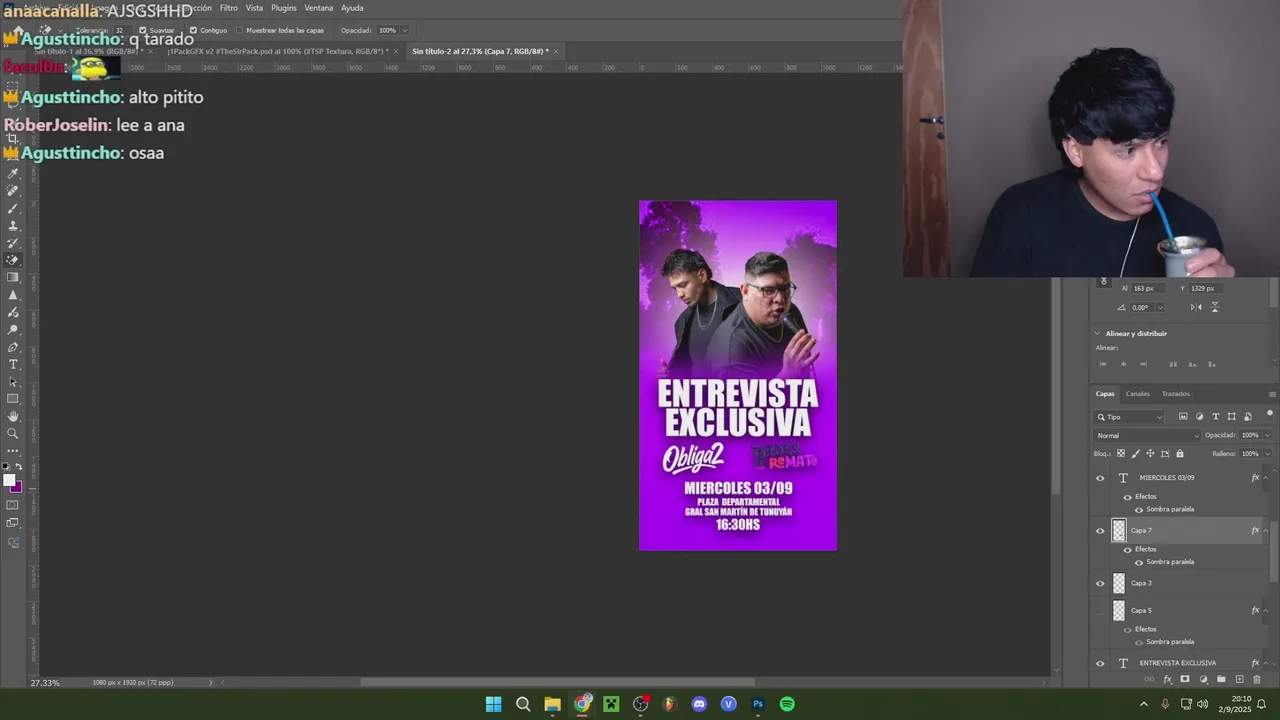Select the Rectangle shape tool
The image size is (1280, 720).
pyautogui.click(x=13, y=399)
